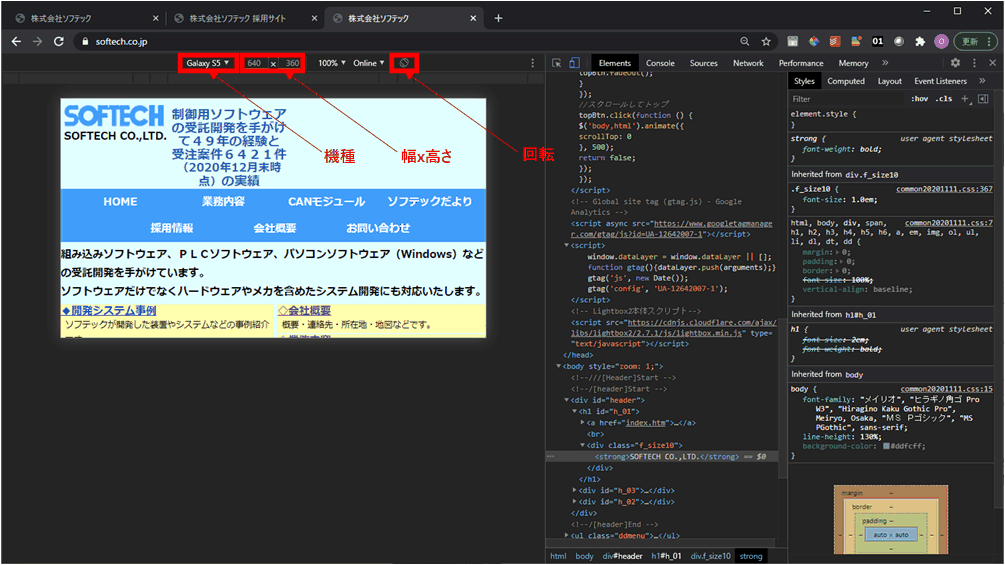The height and width of the screenshot is (565, 1005).
Task: Select the Computed sidebar tab
Action: [x=846, y=81]
